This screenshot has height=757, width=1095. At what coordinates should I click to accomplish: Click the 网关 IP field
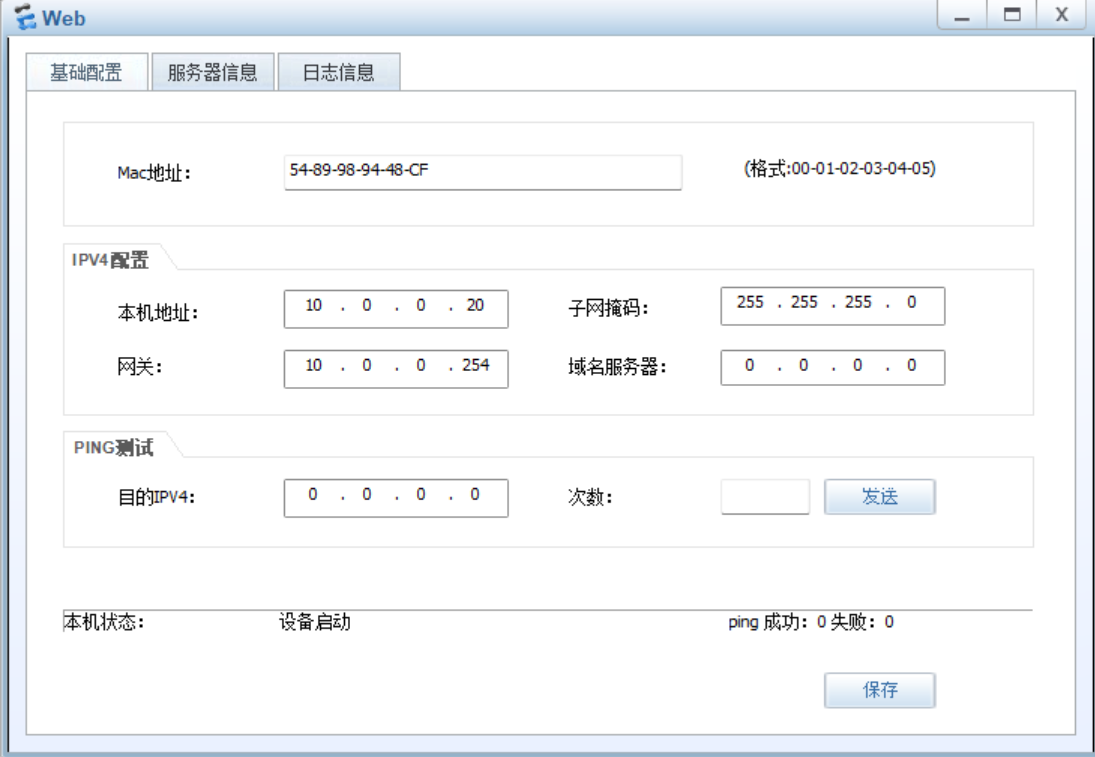(x=396, y=369)
